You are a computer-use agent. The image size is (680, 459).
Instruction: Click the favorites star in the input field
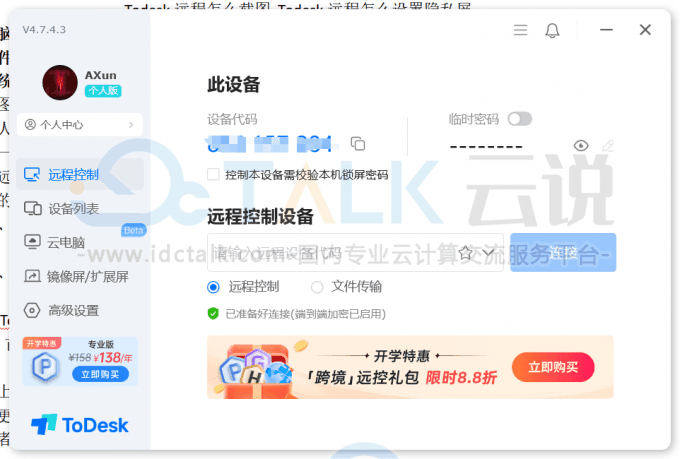click(465, 252)
